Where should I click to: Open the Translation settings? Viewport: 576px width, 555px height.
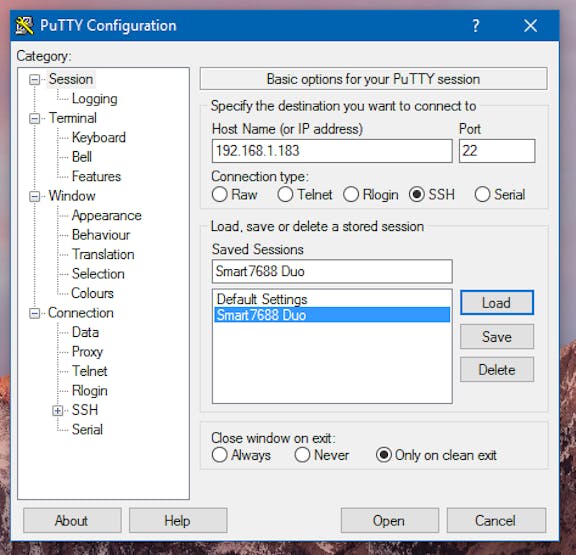coord(103,254)
